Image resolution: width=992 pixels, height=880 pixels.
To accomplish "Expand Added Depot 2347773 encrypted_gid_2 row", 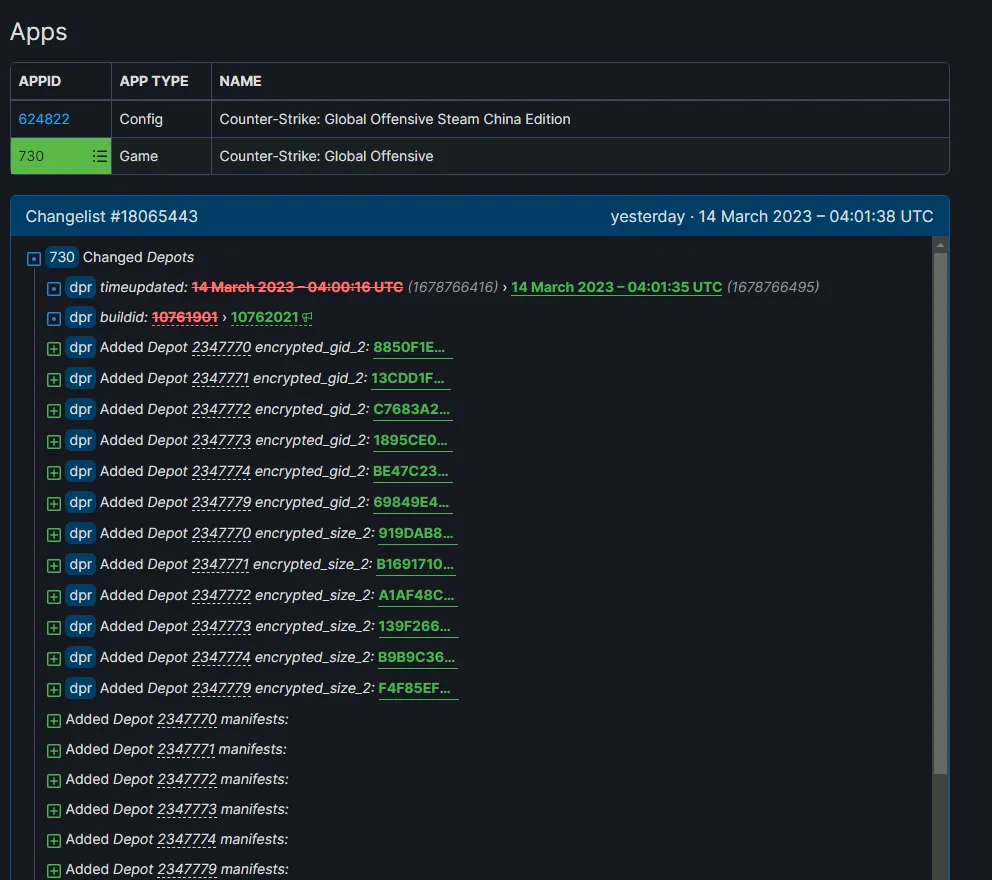I will 54,442.
